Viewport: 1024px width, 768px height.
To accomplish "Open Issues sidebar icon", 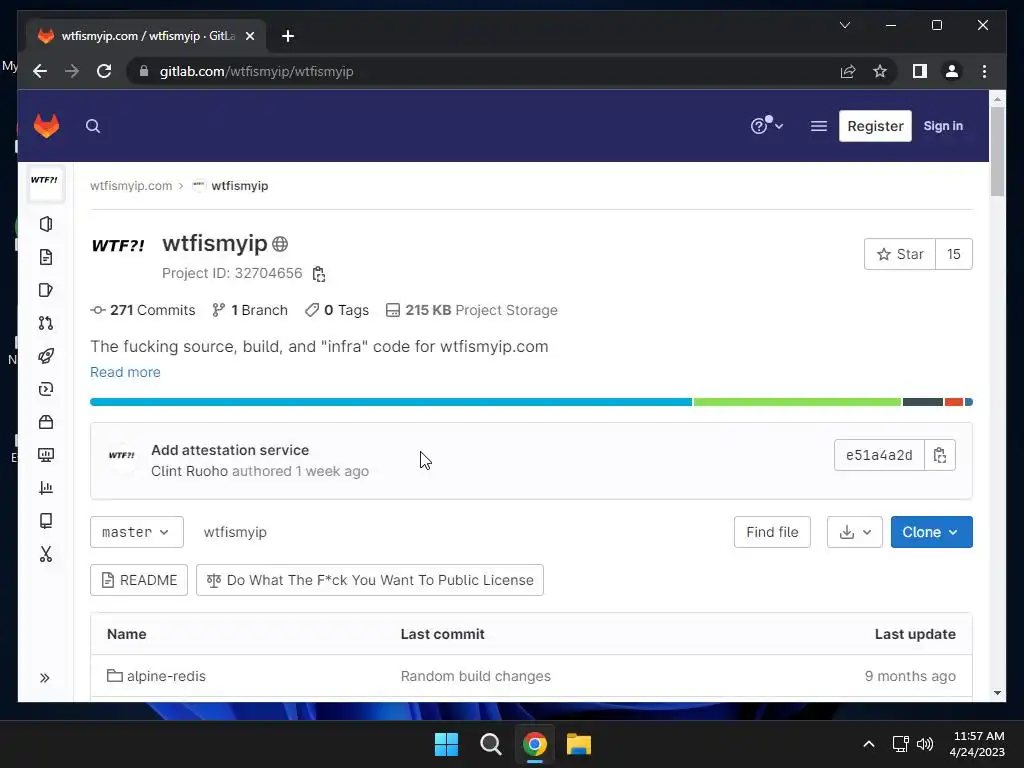I will (x=46, y=290).
